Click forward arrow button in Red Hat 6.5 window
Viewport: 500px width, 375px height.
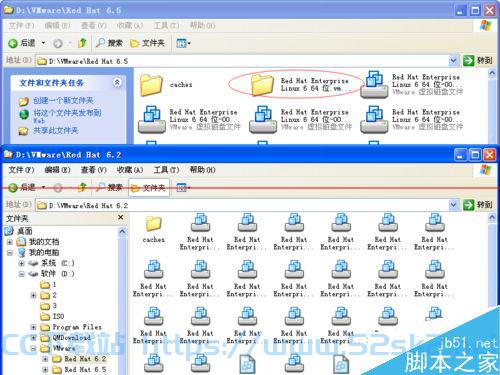click(58, 43)
